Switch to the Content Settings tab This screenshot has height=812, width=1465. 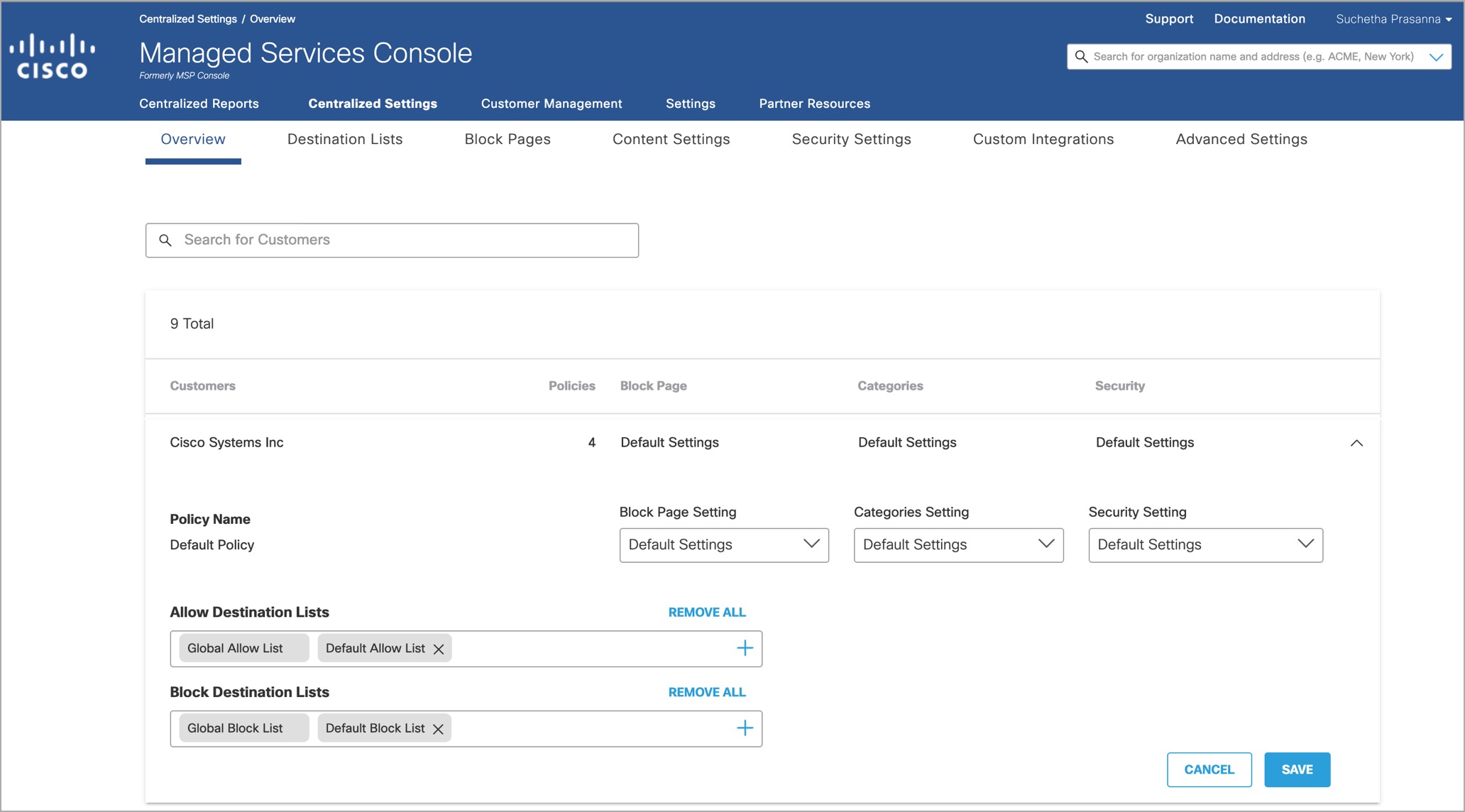coord(671,139)
